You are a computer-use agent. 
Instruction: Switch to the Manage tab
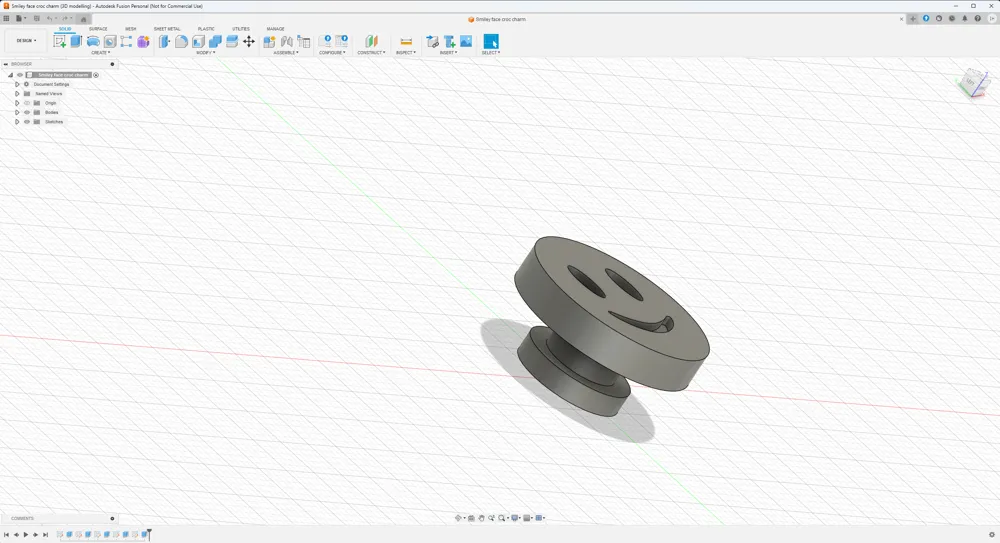[276, 29]
